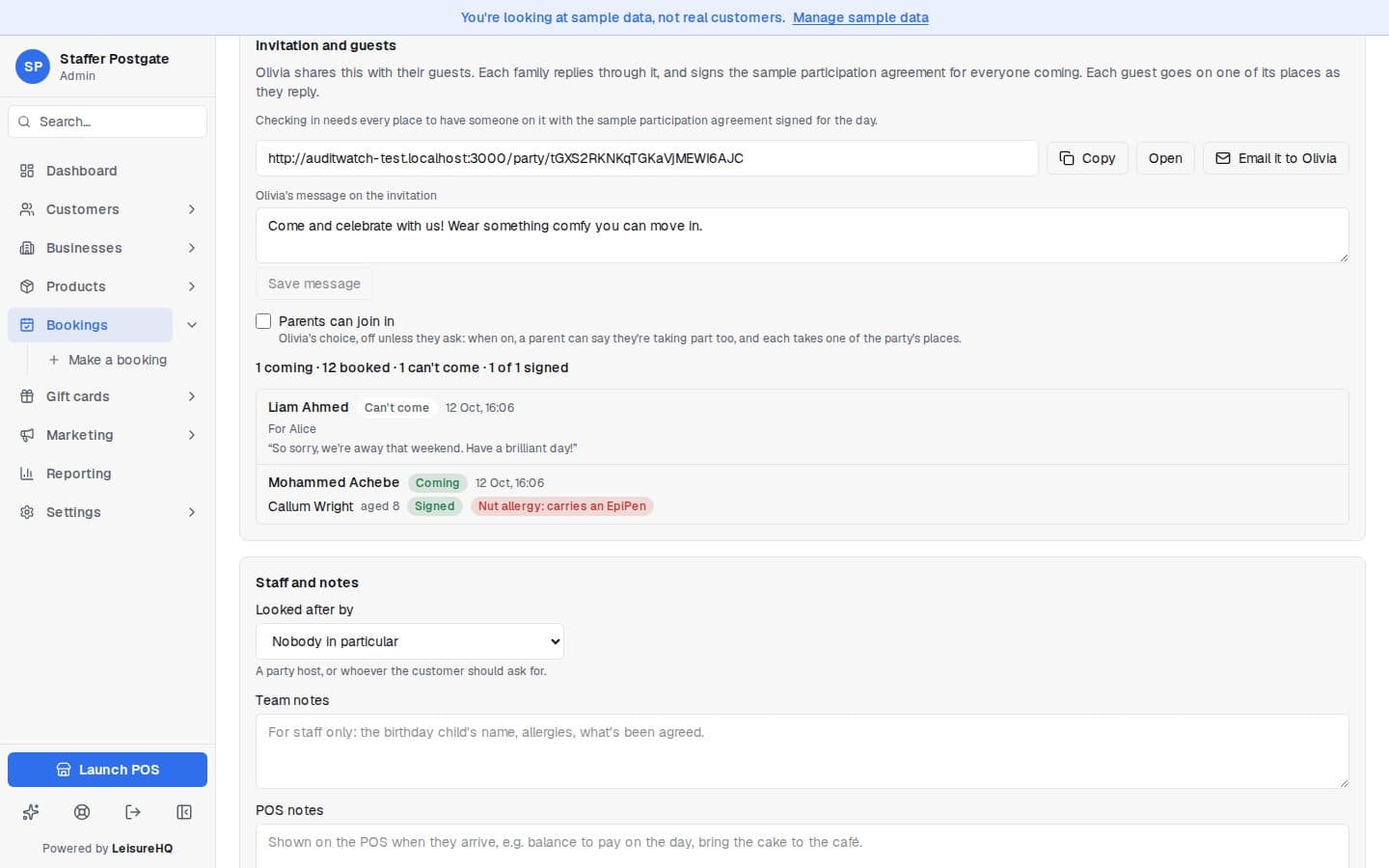The width and height of the screenshot is (1389, 868).
Task: Click the search magnifier icon
Action: [24, 122]
